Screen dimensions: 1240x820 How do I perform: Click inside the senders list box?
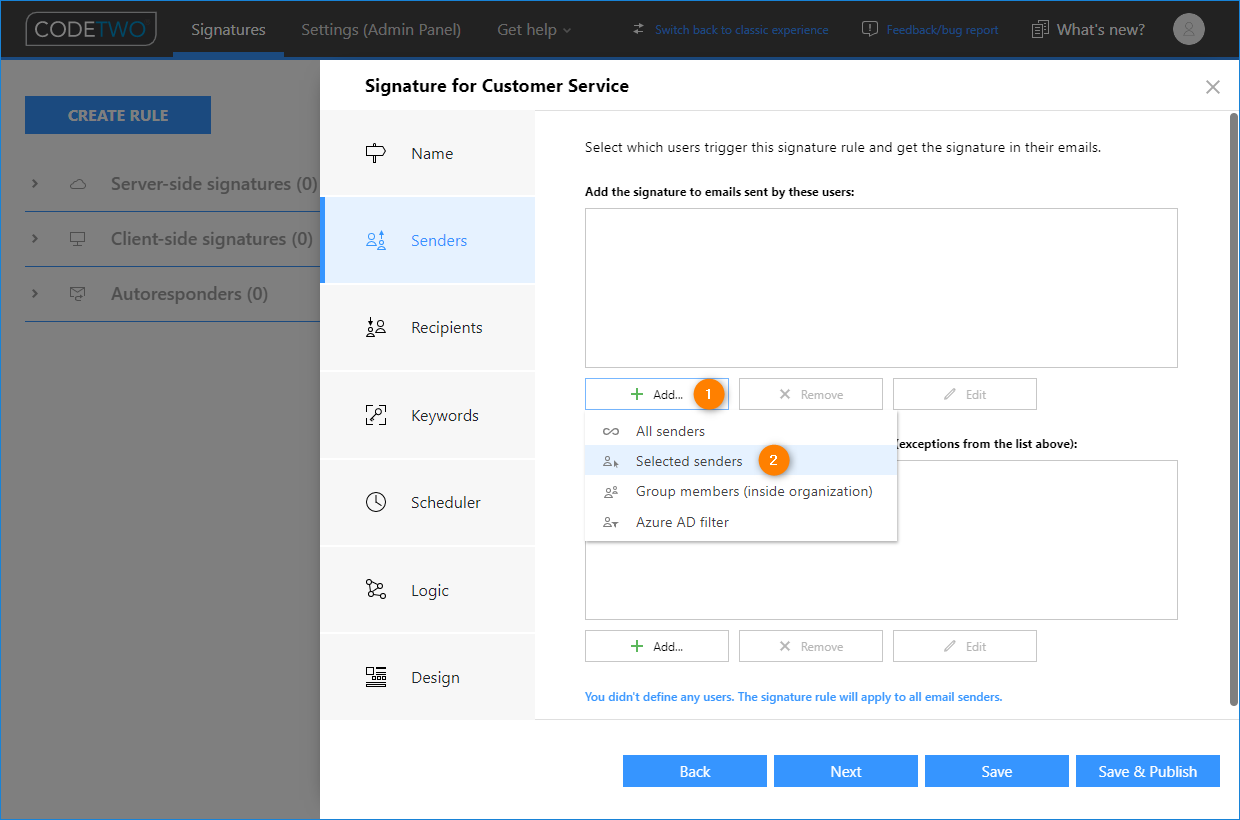point(881,288)
